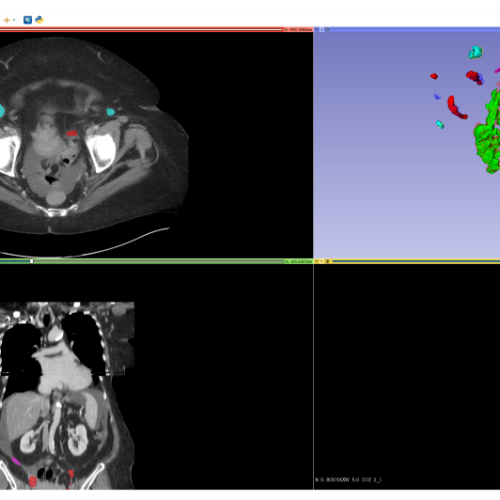Image resolution: width=500 pixels, height=500 pixels.
Task: Select the cyan 3D segment at top
Action: tap(476, 52)
